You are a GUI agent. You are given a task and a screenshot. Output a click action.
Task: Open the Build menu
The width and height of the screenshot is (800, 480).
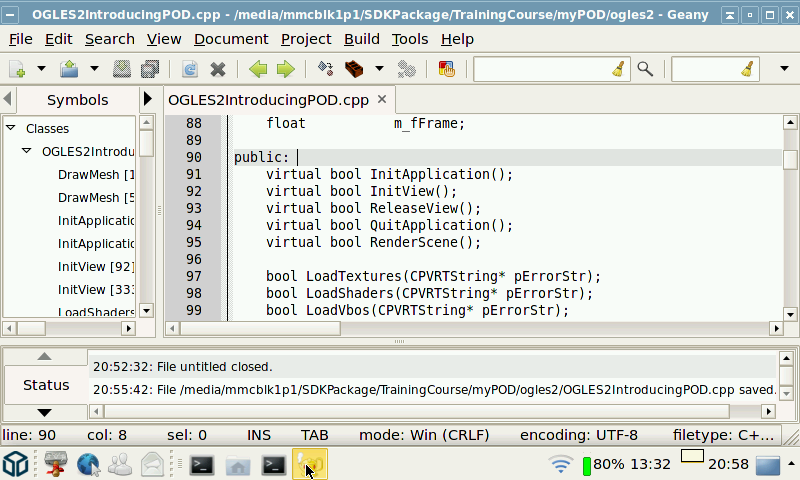(361, 38)
